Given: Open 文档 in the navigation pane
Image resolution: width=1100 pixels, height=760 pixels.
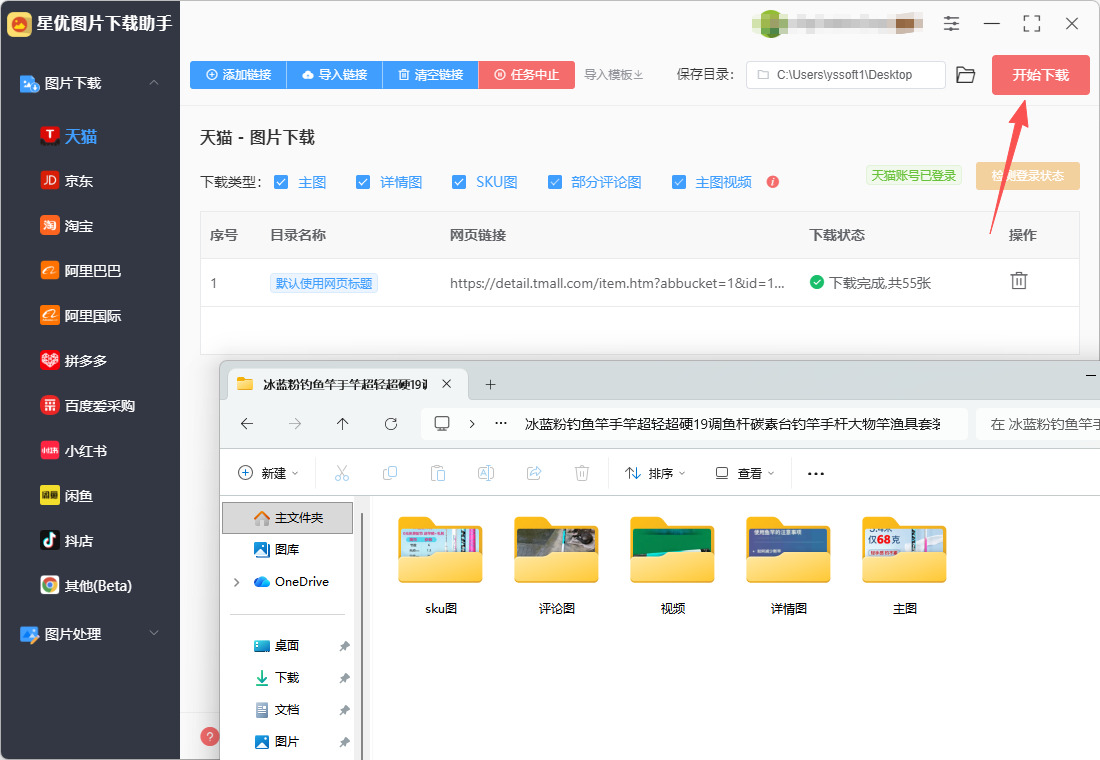Looking at the screenshot, I should [277, 709].
